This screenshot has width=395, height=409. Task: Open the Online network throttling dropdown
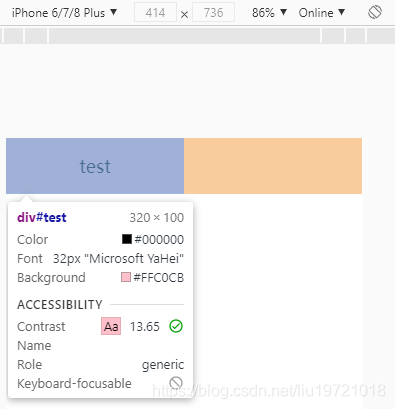tap(322, 13)
